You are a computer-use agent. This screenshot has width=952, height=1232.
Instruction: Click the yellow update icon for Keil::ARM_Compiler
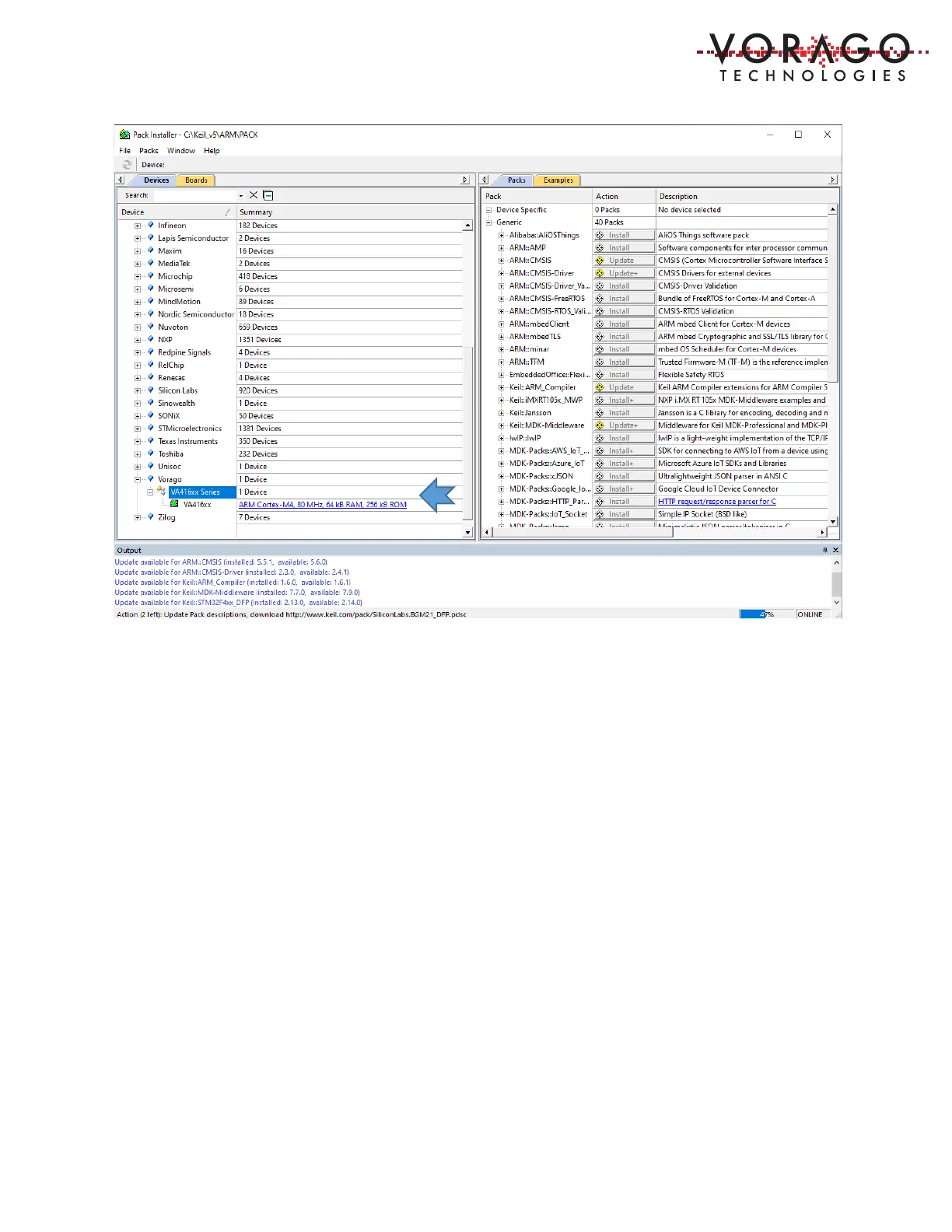coord(600,387)
